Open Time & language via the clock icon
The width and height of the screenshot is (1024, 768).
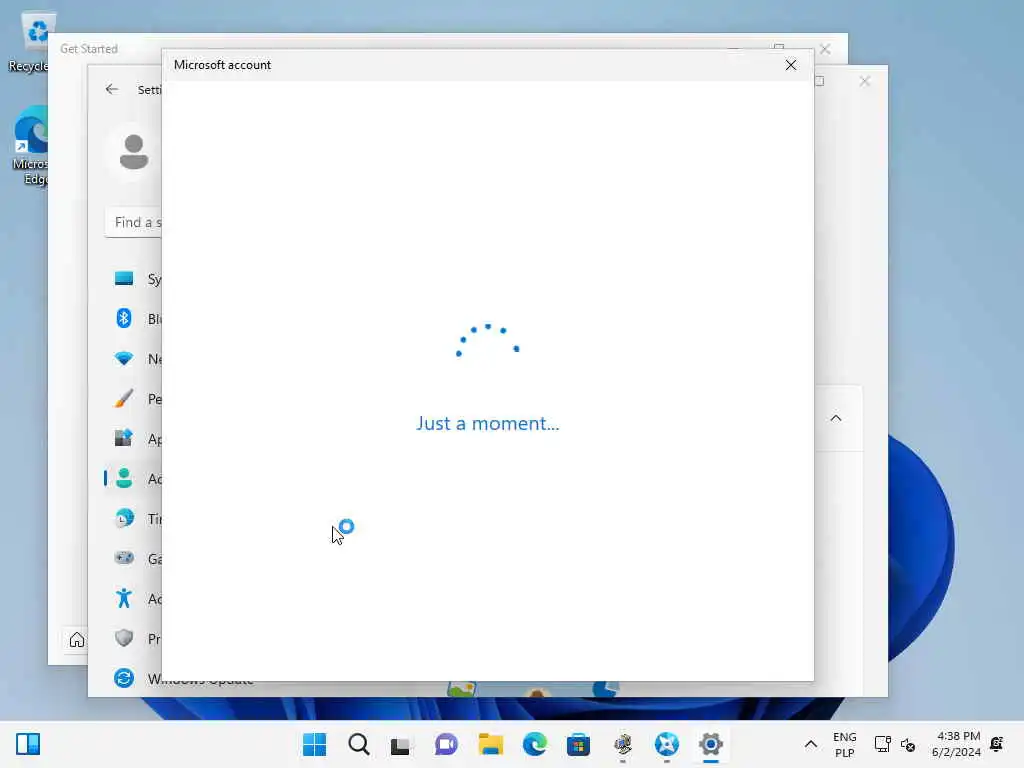tap(123, 519)
